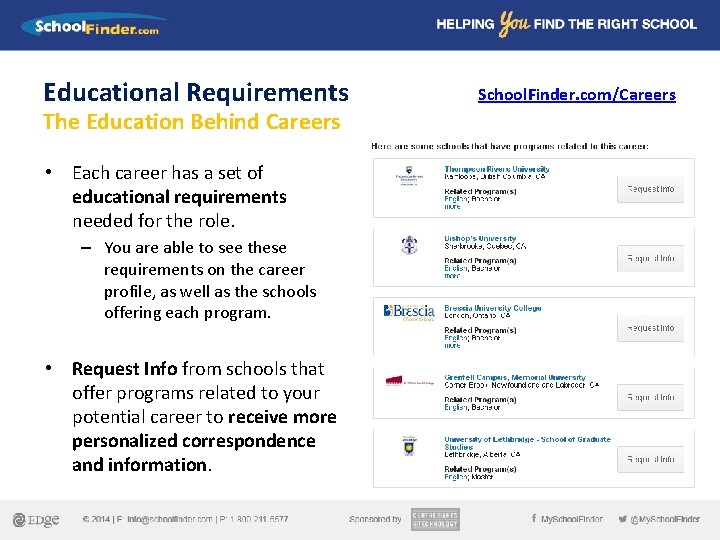Click 'Kamloops, British Columbia, CA' location text

[x=495, y=176]
